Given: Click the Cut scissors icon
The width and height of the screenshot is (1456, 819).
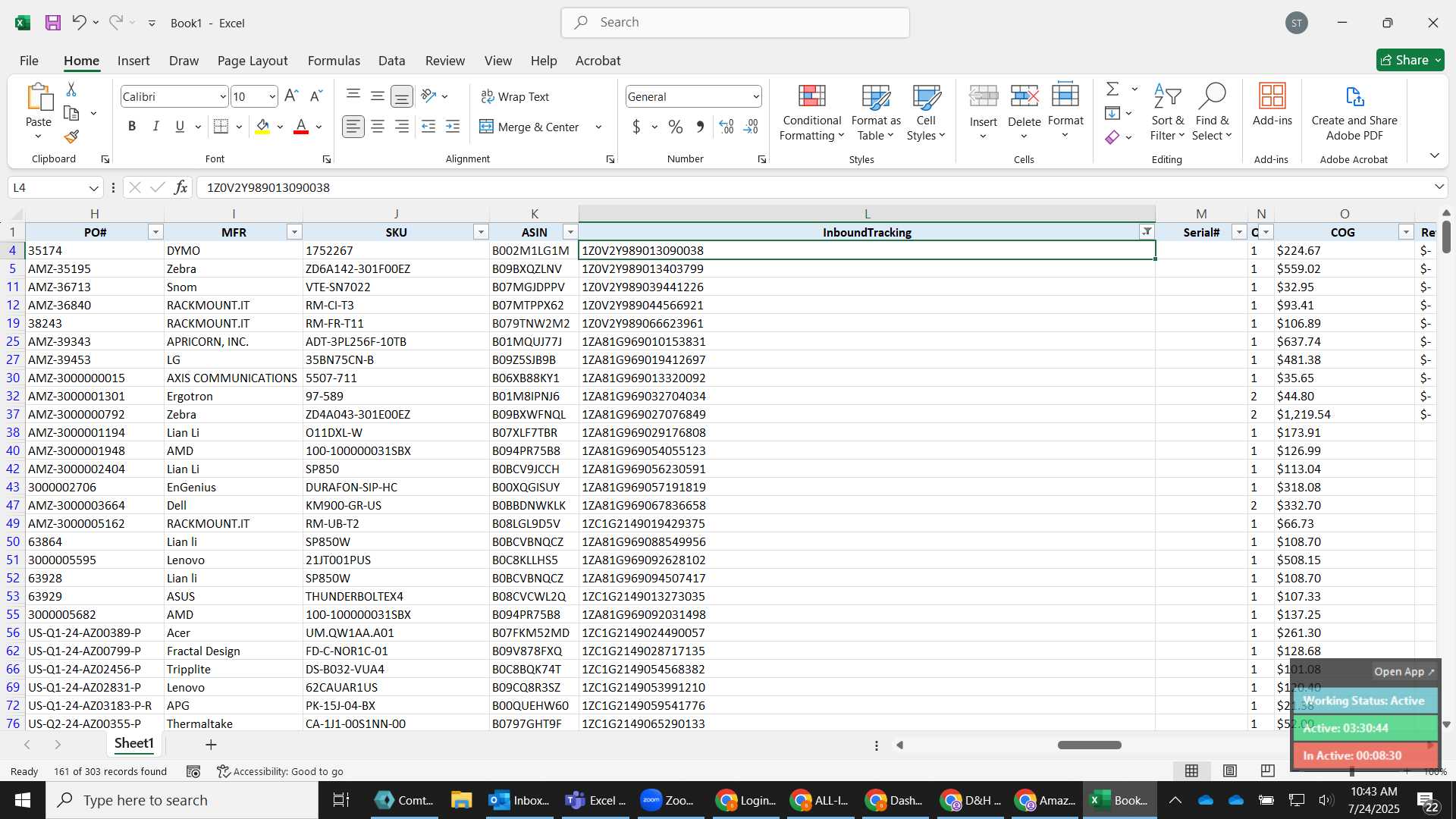Looking at the screenshot, I should [x=71, y=89].
